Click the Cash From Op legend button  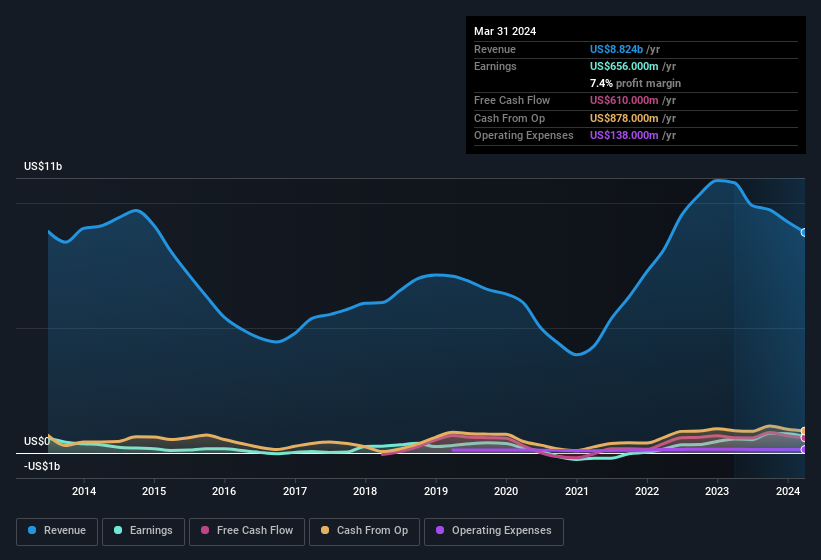pyautogui.click(x=362, y=531)
